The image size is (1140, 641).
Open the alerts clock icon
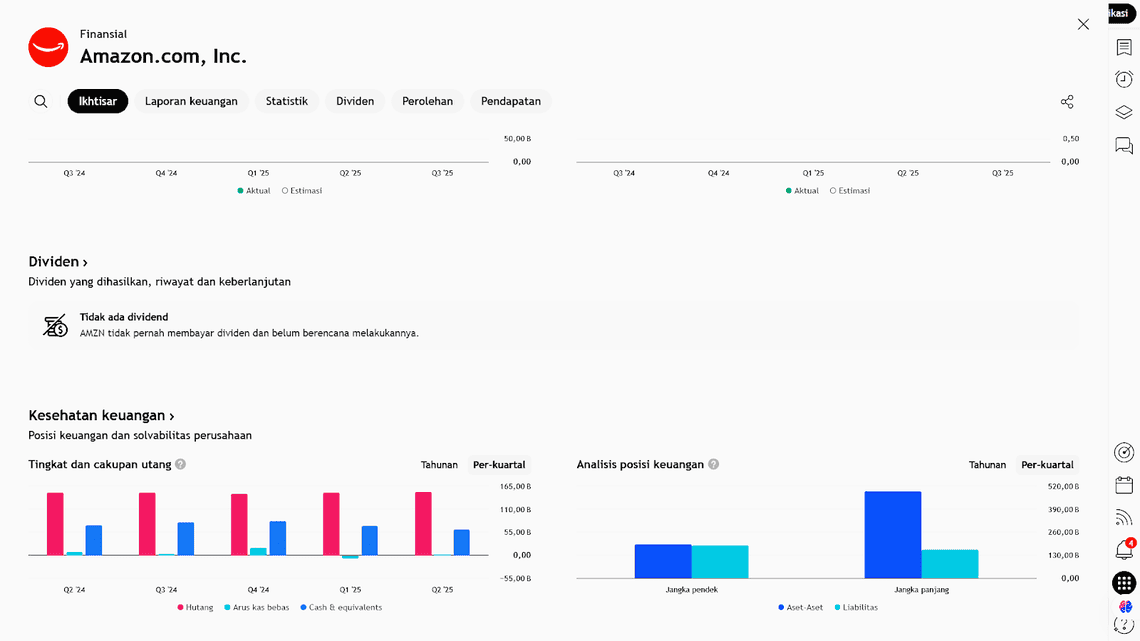[1124, 79]
